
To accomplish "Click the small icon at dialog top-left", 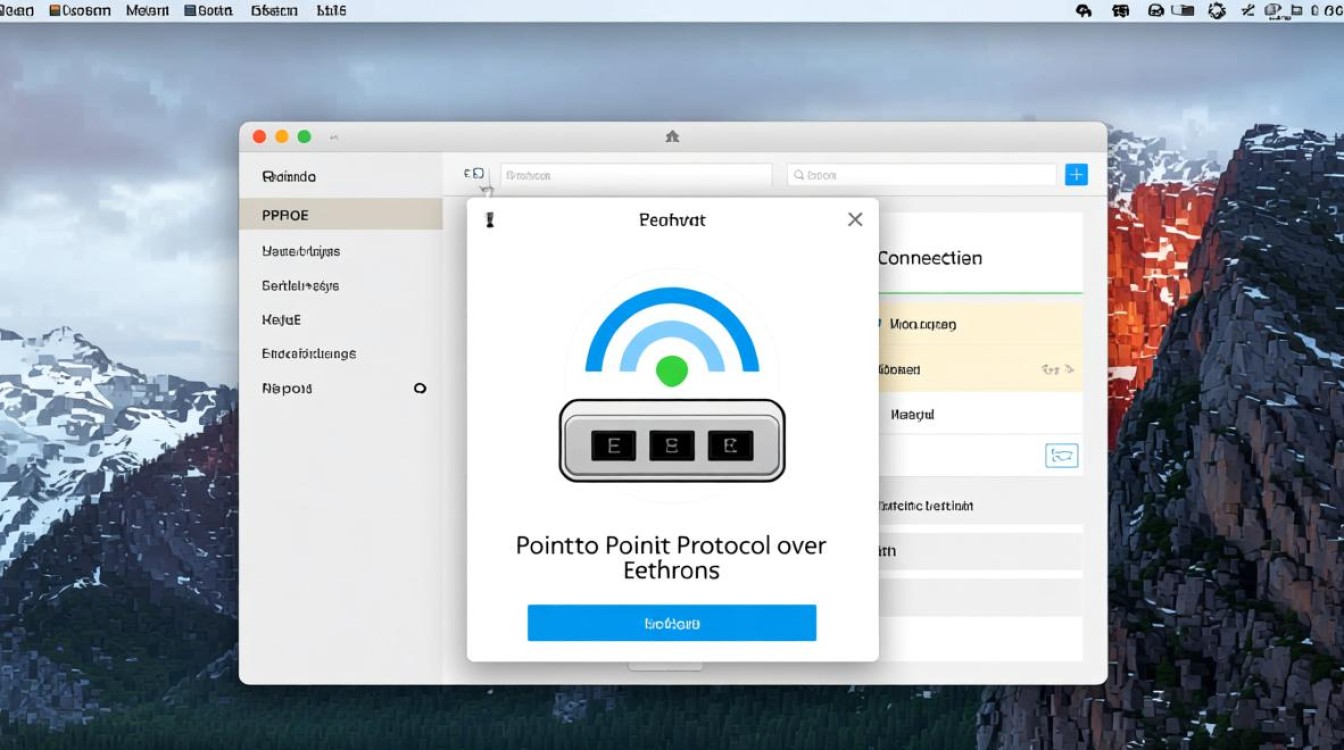I will [490, 220].
